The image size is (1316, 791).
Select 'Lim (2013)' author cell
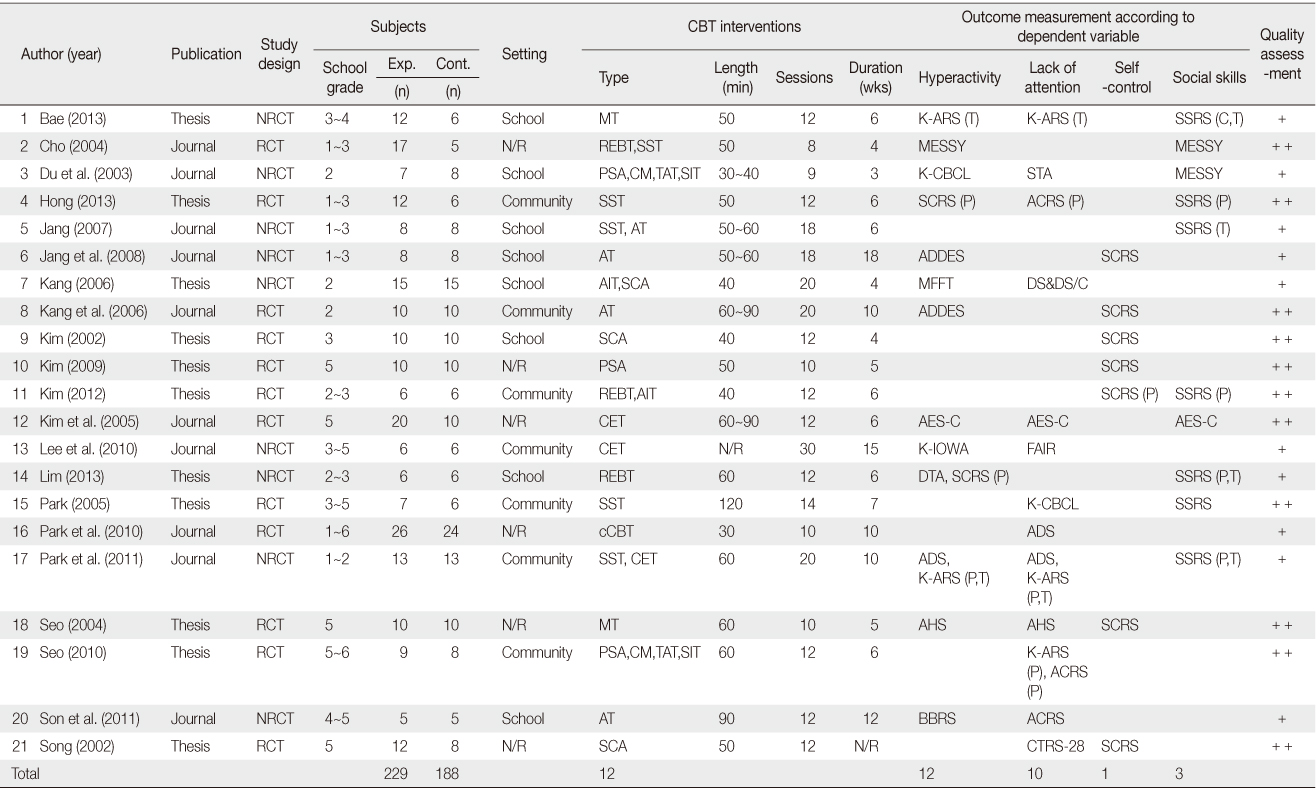[x=72, y=477]
